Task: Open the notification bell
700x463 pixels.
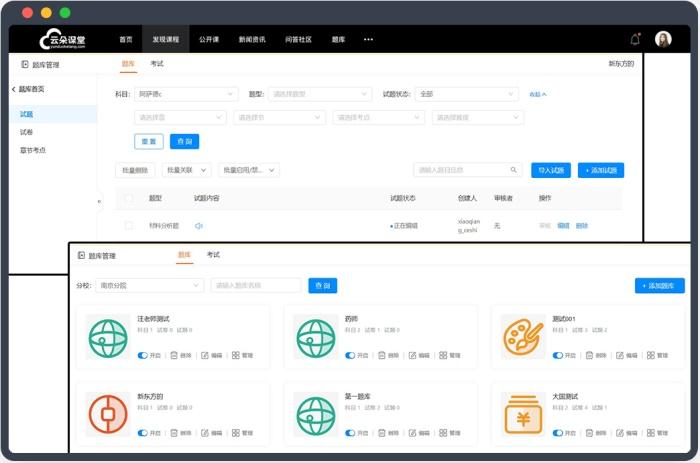Action: click(x=635, y=39)
